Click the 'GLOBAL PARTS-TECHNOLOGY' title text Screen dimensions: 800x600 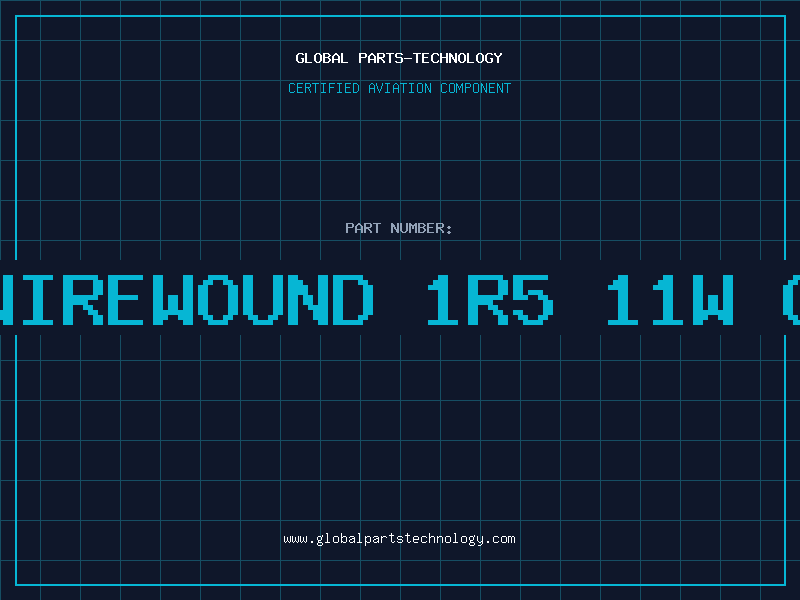pyautogui.click(x=399, y=58)
